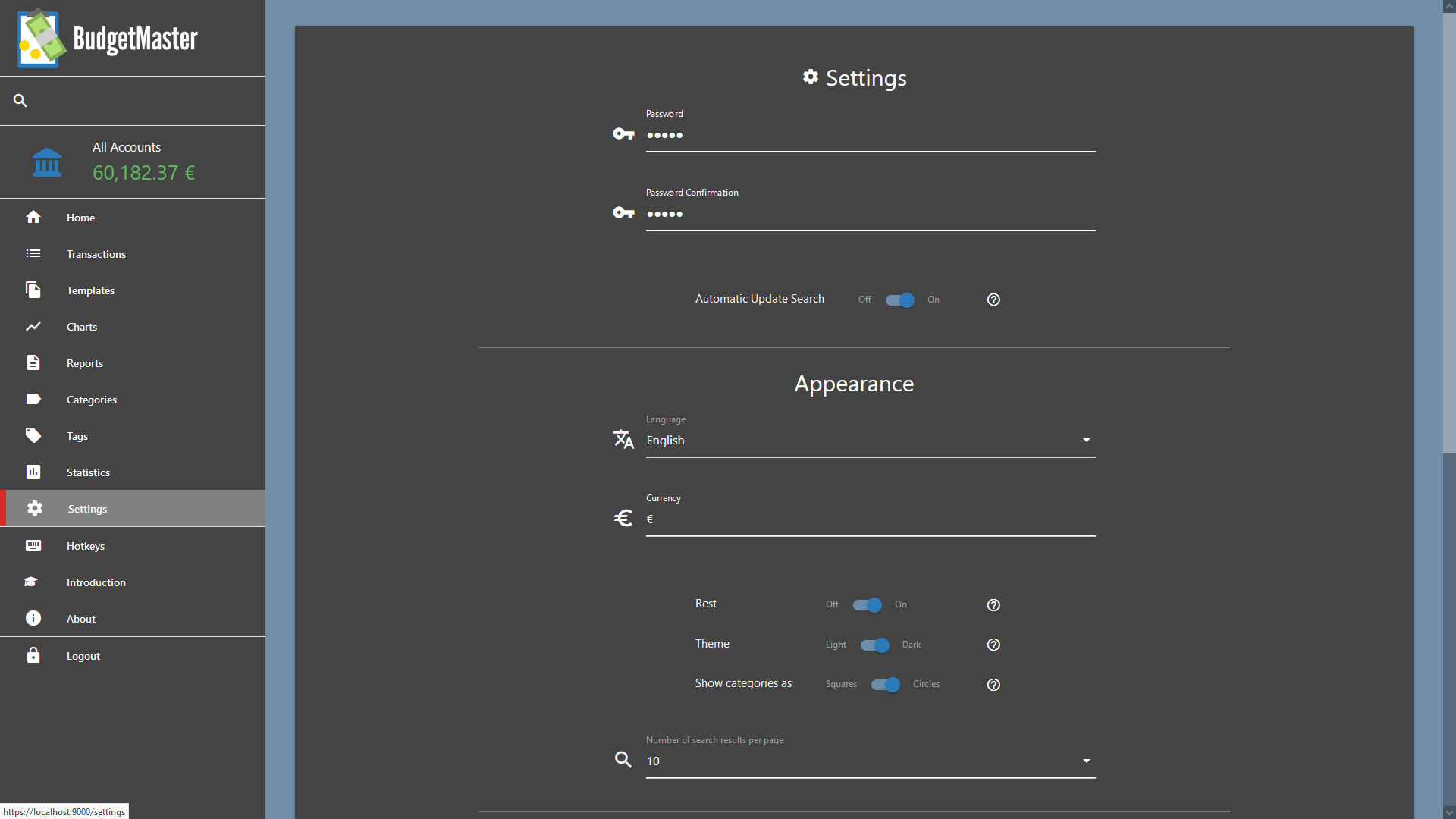
Task: Open the About page link
Action: click(x=133, y=619)
